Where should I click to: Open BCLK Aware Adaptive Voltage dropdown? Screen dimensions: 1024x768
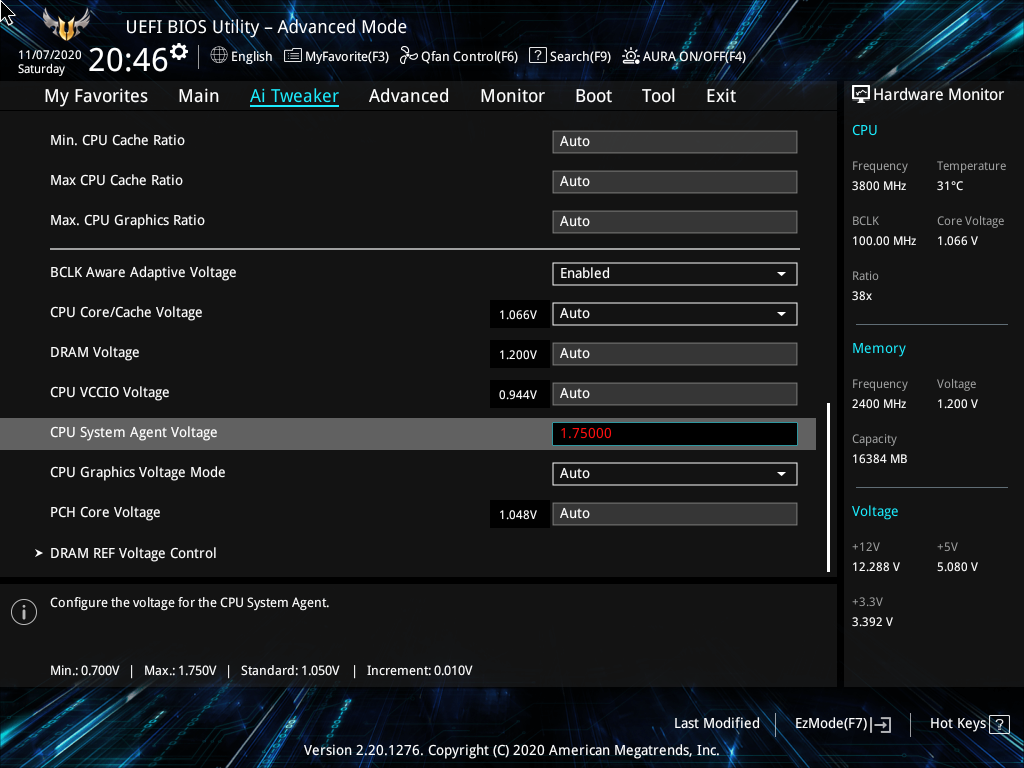click(x=675, y=274)
